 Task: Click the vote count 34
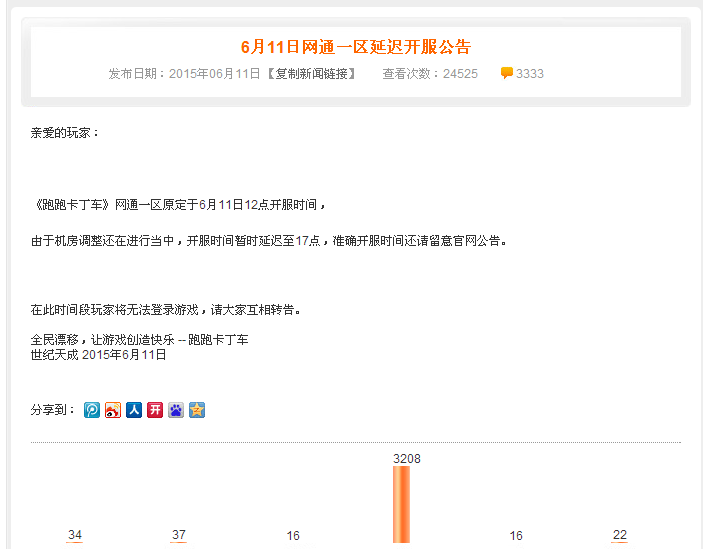(75, 535)
